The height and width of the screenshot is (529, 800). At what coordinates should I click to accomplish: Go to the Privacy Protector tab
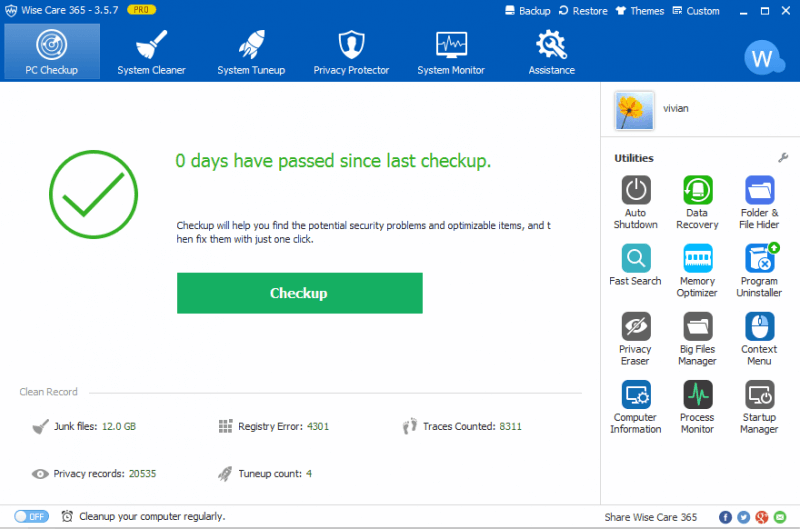point(351,52)
